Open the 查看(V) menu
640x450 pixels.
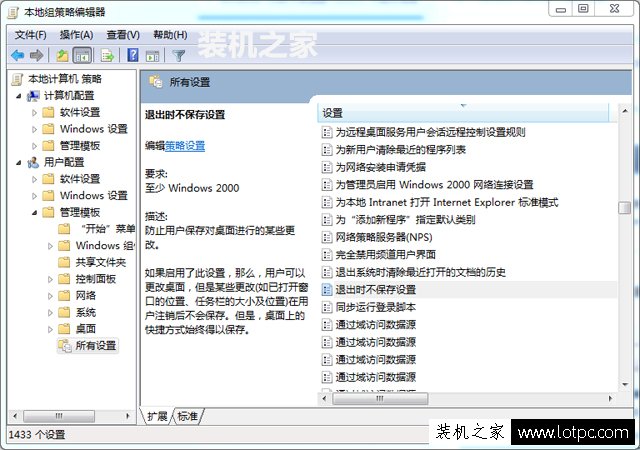pos(123,35)
